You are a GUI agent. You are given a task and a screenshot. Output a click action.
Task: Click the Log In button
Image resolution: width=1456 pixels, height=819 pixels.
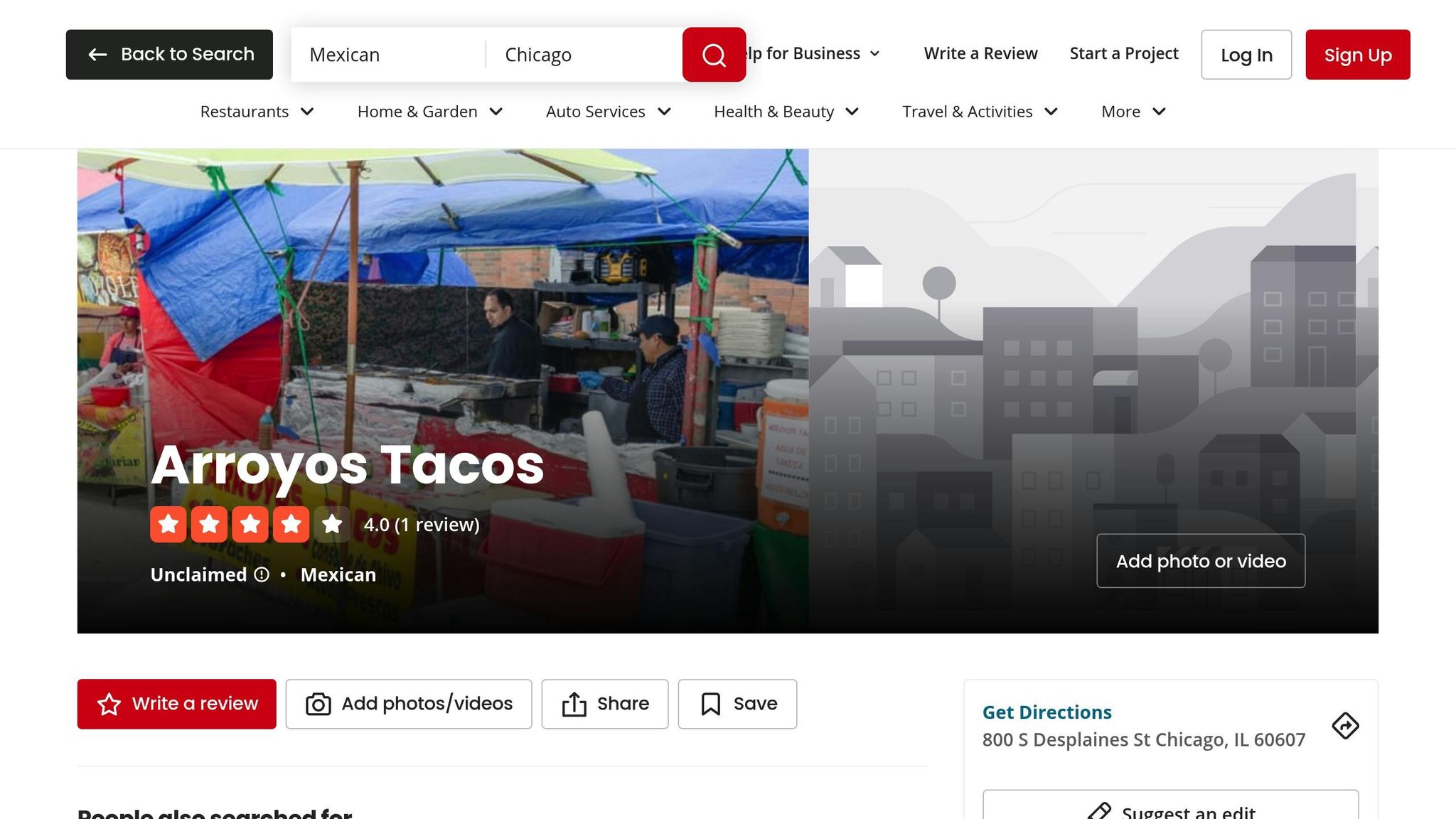tap(1246, 55)
